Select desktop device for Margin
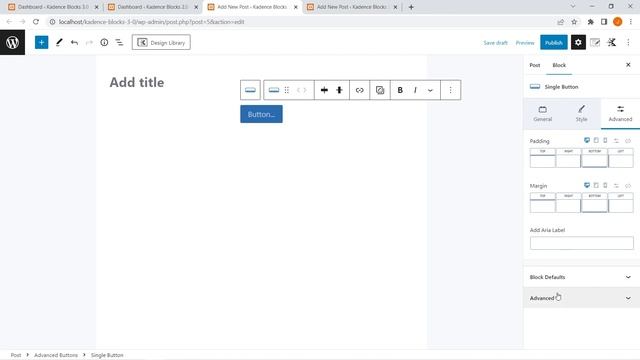The height and width of the screenshot is (360, 640). [587, 185]
